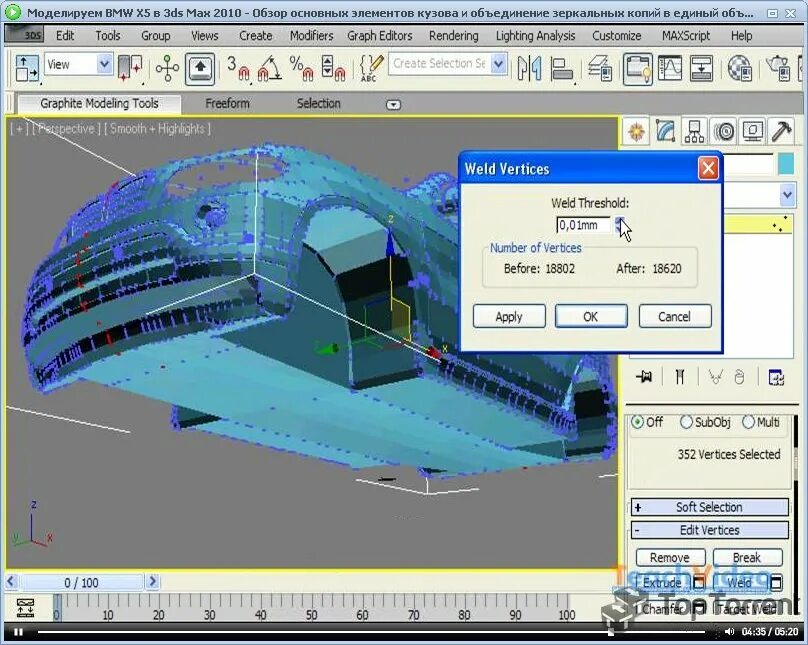Collapse the Edit Vertices rollout
Screen dimensions: 808x645
[x=710, y=530]
